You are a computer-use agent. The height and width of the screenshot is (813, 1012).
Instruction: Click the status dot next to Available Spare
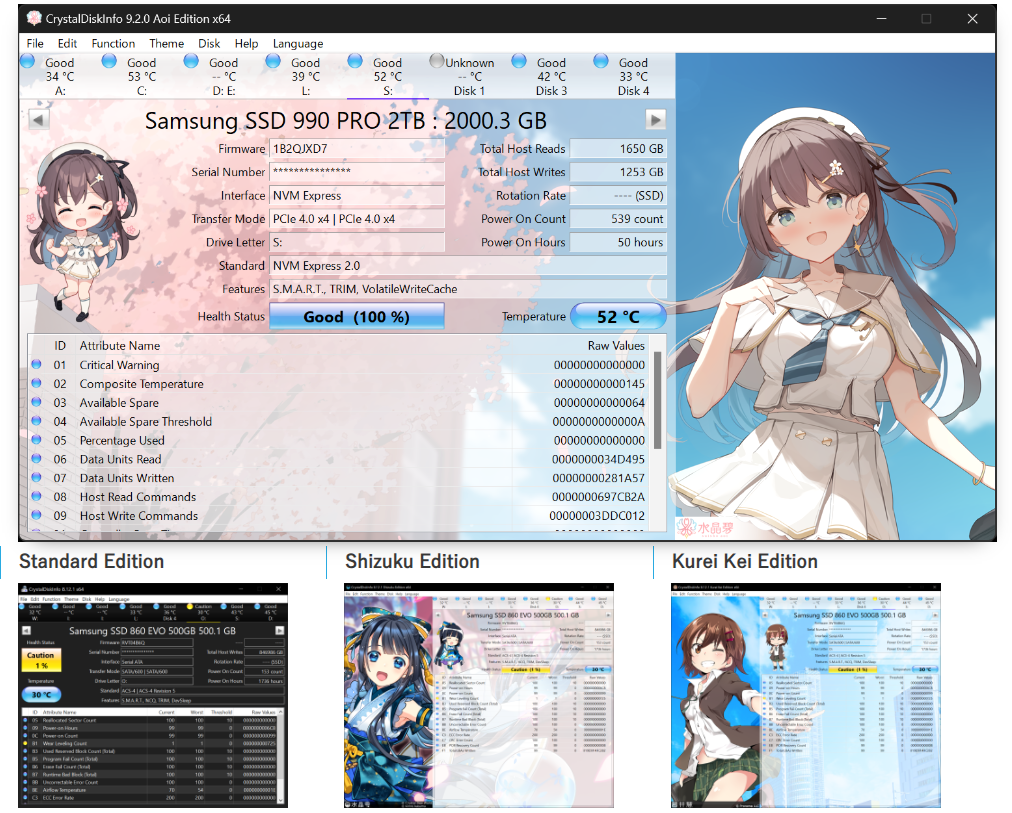tap(37, 403)
